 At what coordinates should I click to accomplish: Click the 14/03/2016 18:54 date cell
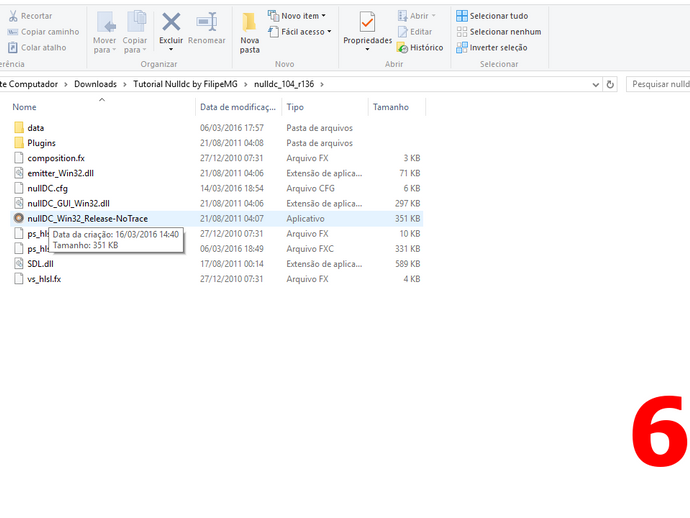click(x=232, y=188)
